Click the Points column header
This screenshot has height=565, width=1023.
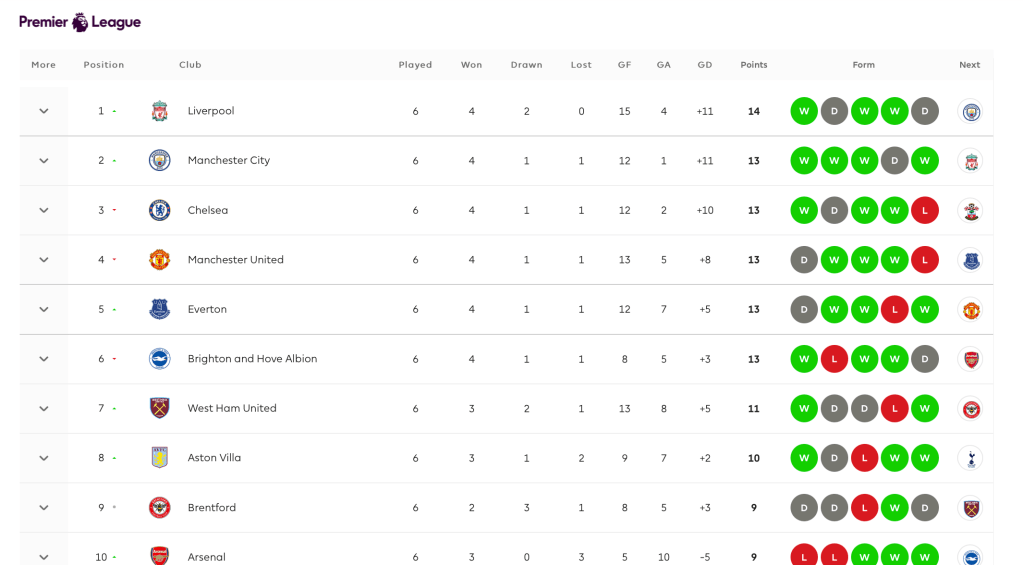tap(753, 65)
